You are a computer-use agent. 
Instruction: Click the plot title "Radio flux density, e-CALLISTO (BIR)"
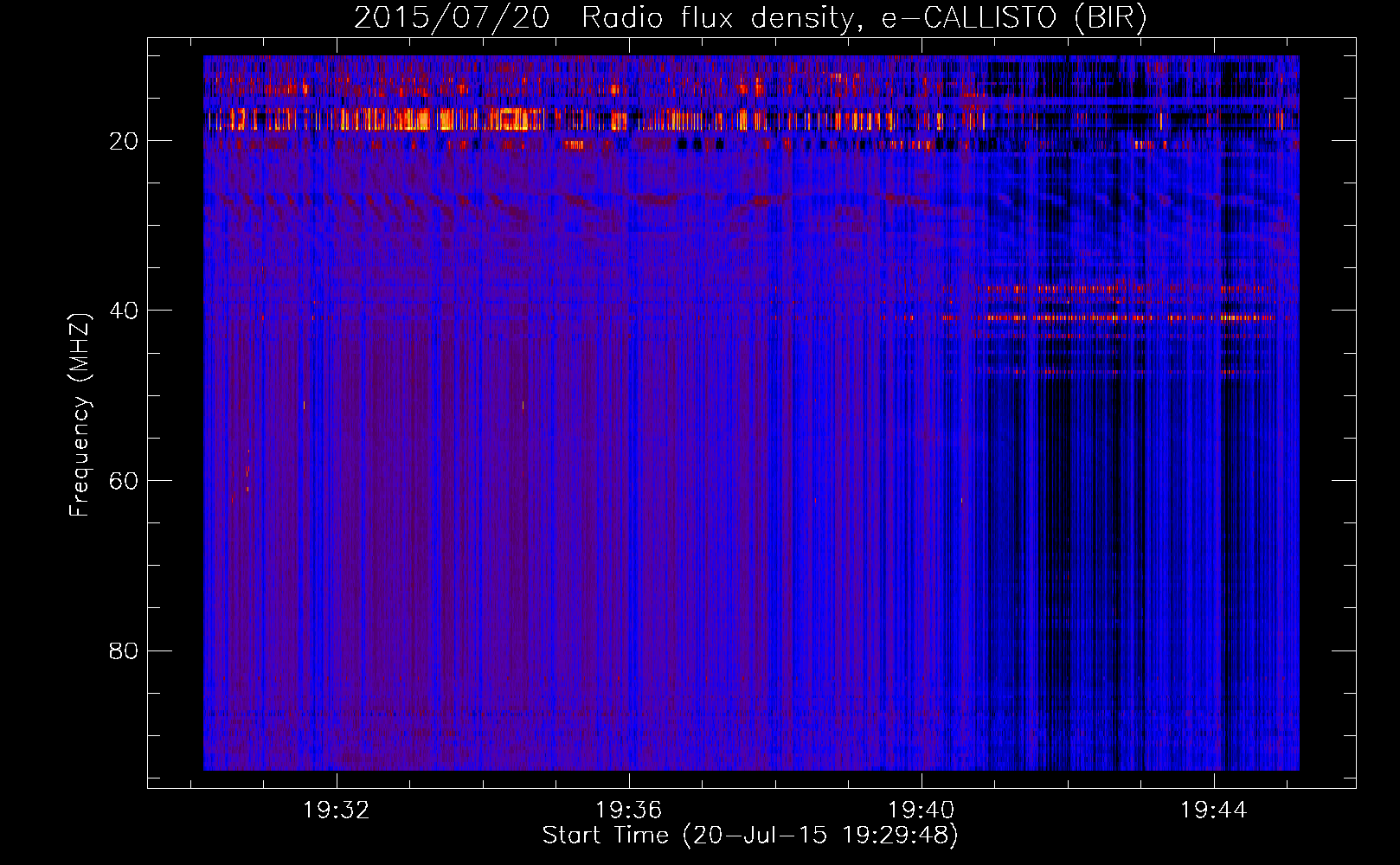tap(864, 18)
